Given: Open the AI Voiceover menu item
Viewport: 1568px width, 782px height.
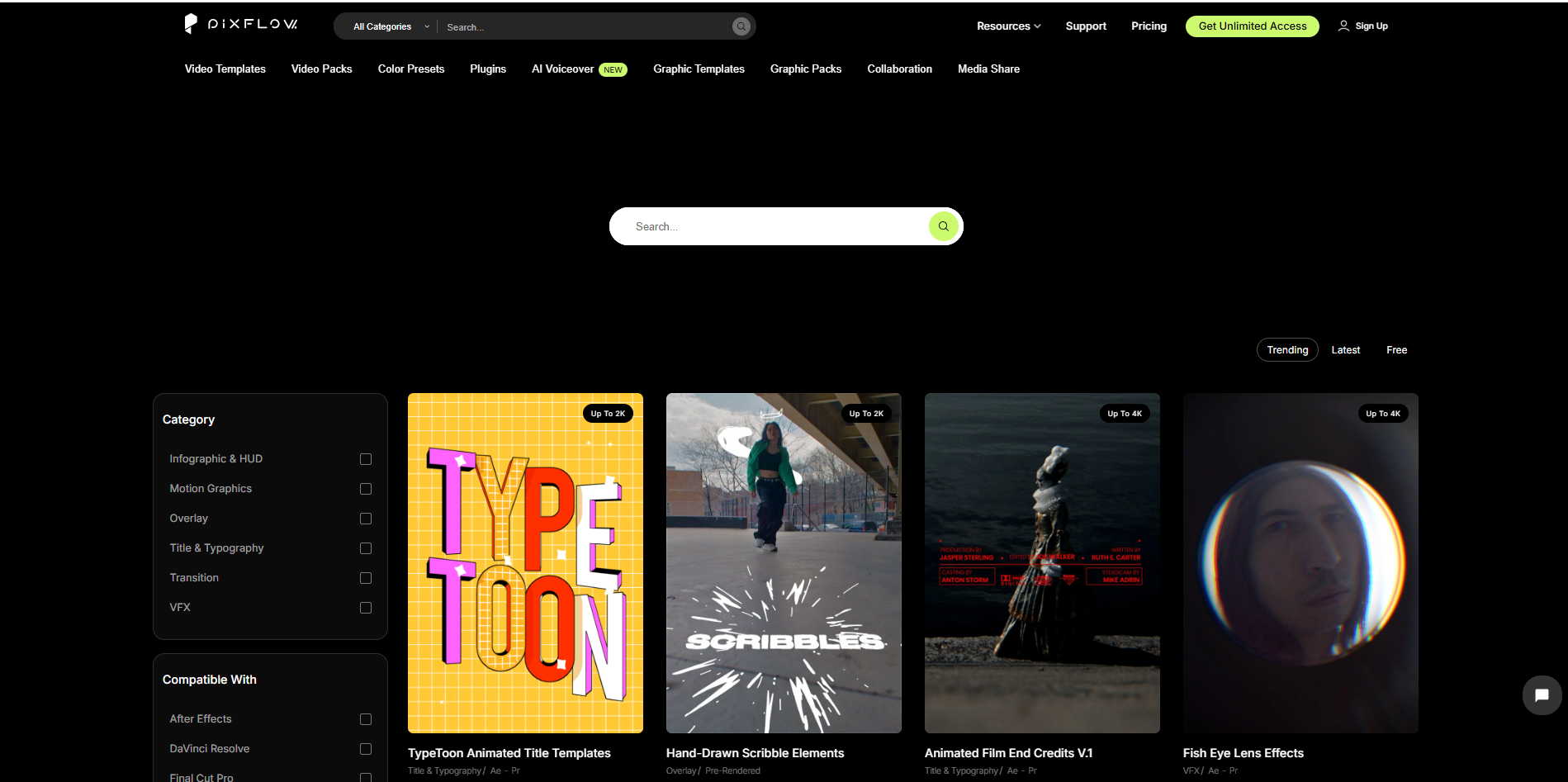Looking at the screenshot, I should coord(562,69).
